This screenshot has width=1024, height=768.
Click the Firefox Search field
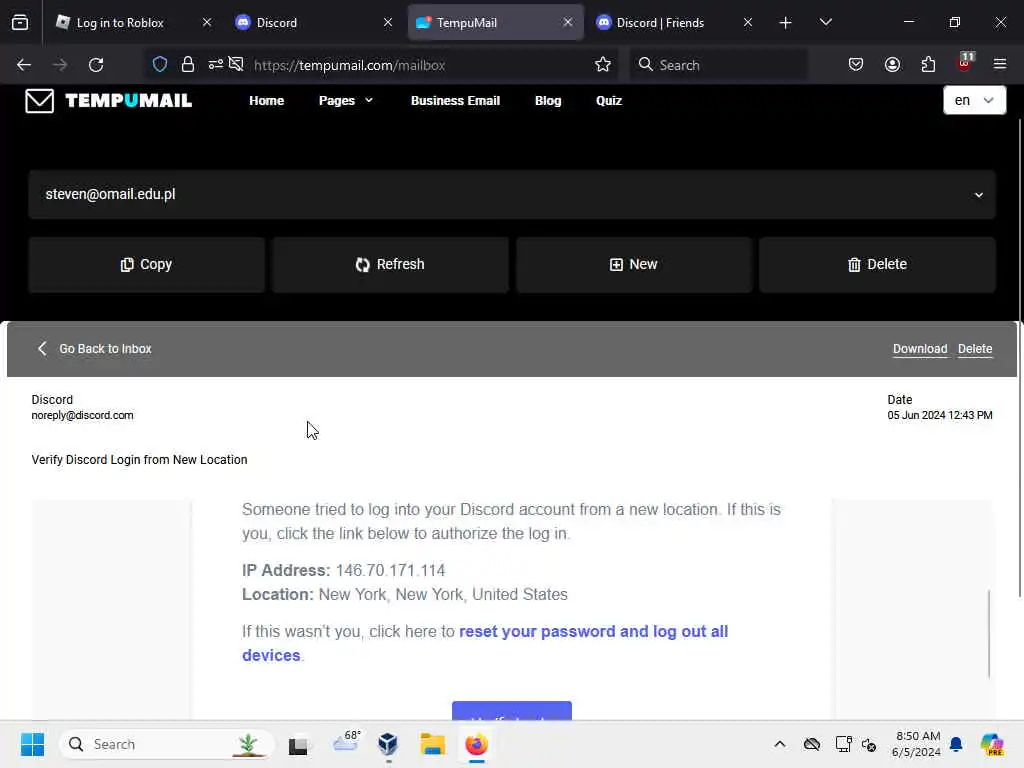click(x=718, y=65)
